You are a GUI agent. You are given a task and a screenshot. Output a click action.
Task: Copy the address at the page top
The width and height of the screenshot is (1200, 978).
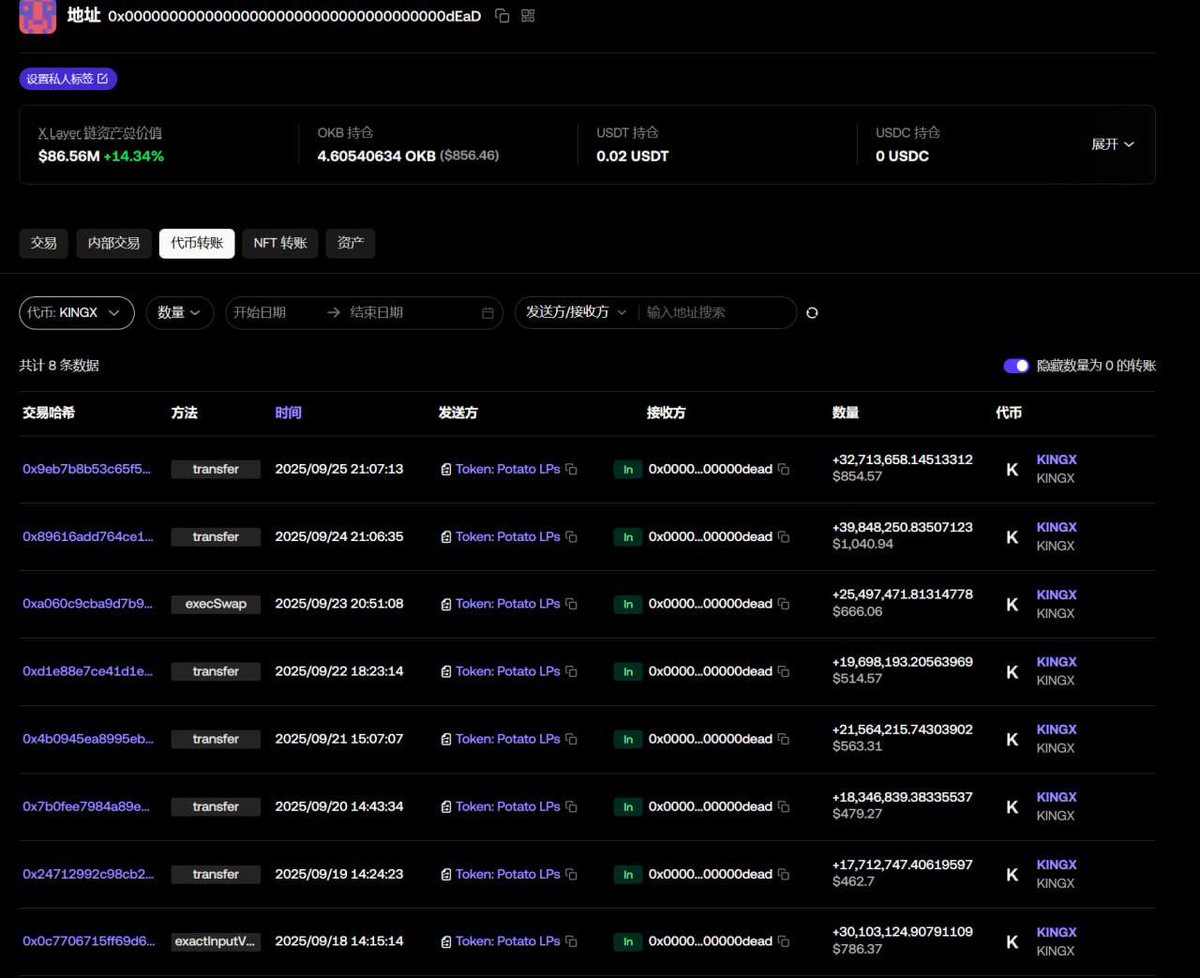[503, 16]
